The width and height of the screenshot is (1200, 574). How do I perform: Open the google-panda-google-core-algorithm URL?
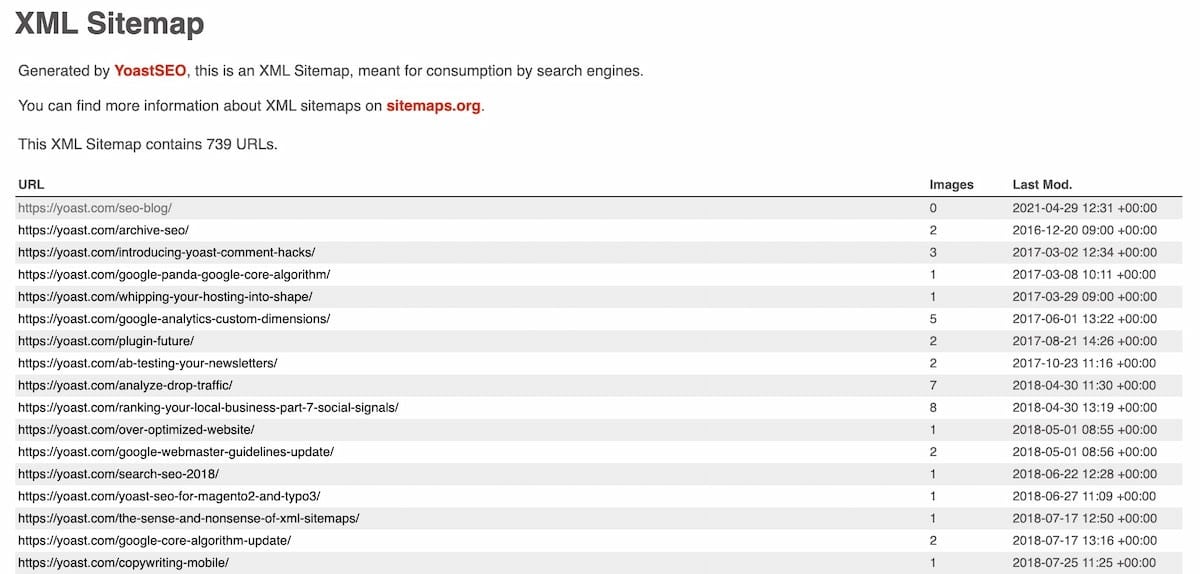174,274
